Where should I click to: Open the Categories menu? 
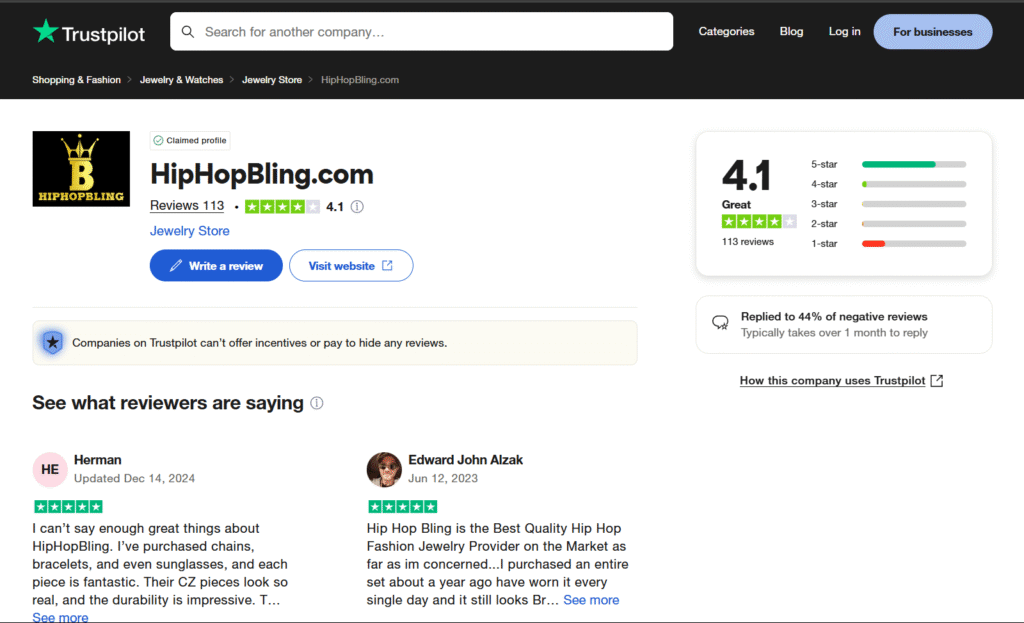tap(726, 31)
